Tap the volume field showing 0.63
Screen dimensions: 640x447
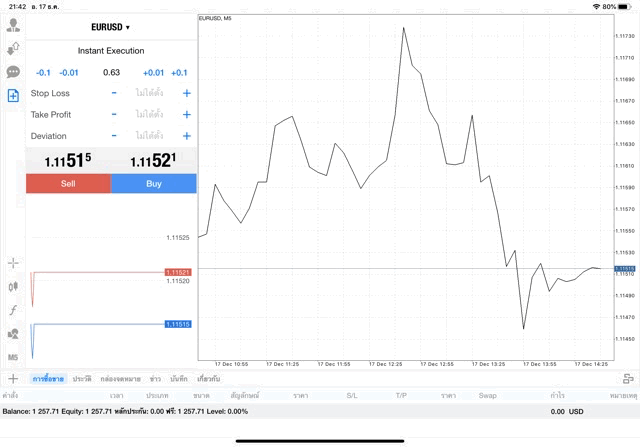(x=111, y=72)
